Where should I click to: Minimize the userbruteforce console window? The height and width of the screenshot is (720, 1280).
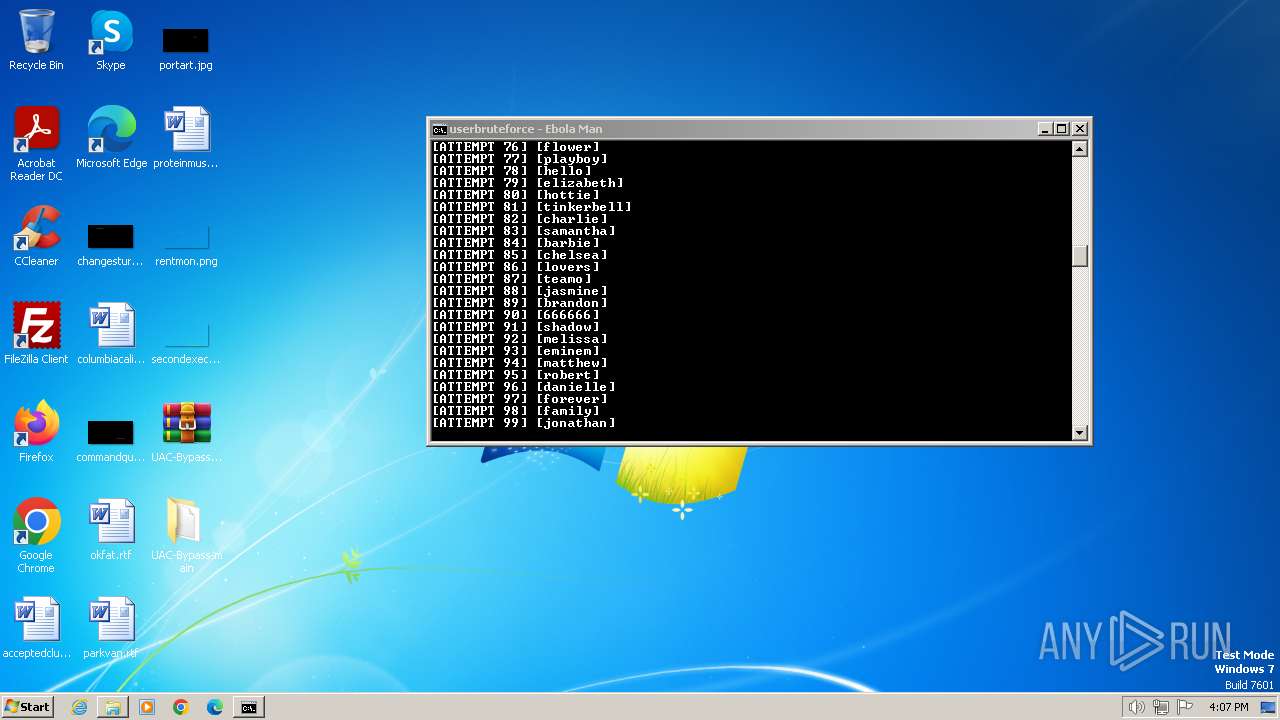(1045, 129)
